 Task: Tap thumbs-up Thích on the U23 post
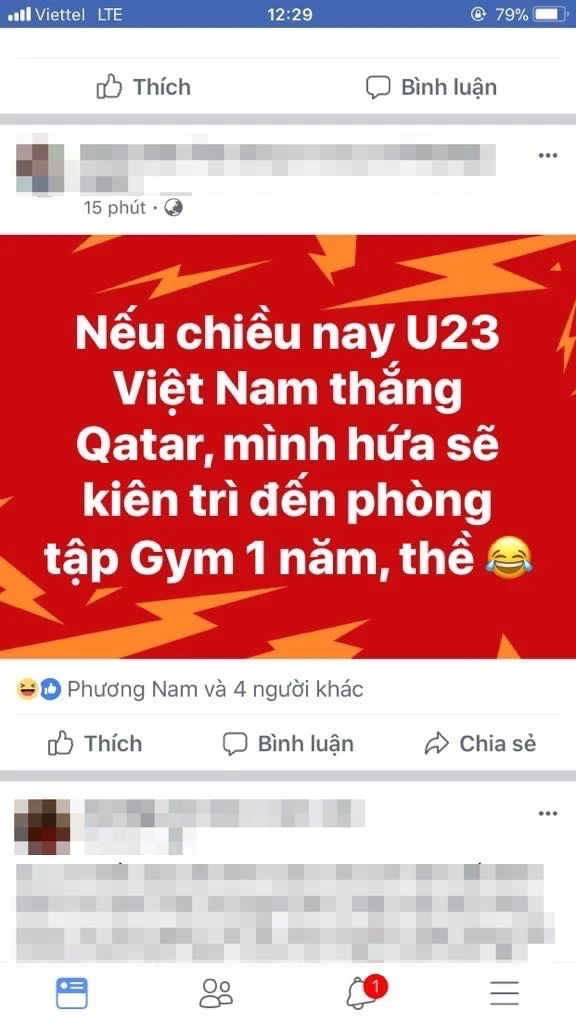[95, 743]
